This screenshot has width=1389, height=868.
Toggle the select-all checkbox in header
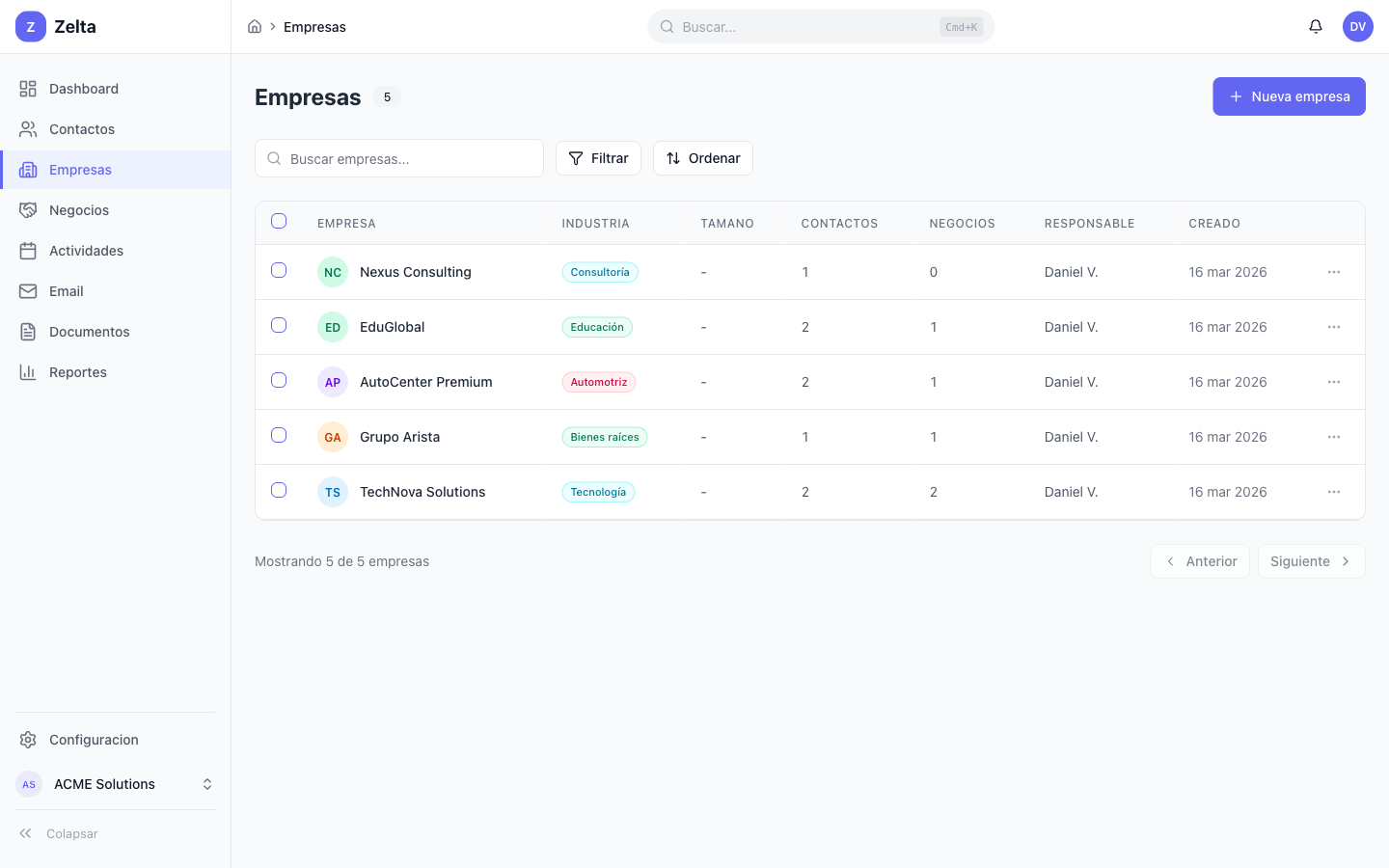pyautogui.click(x=279, y=222)
